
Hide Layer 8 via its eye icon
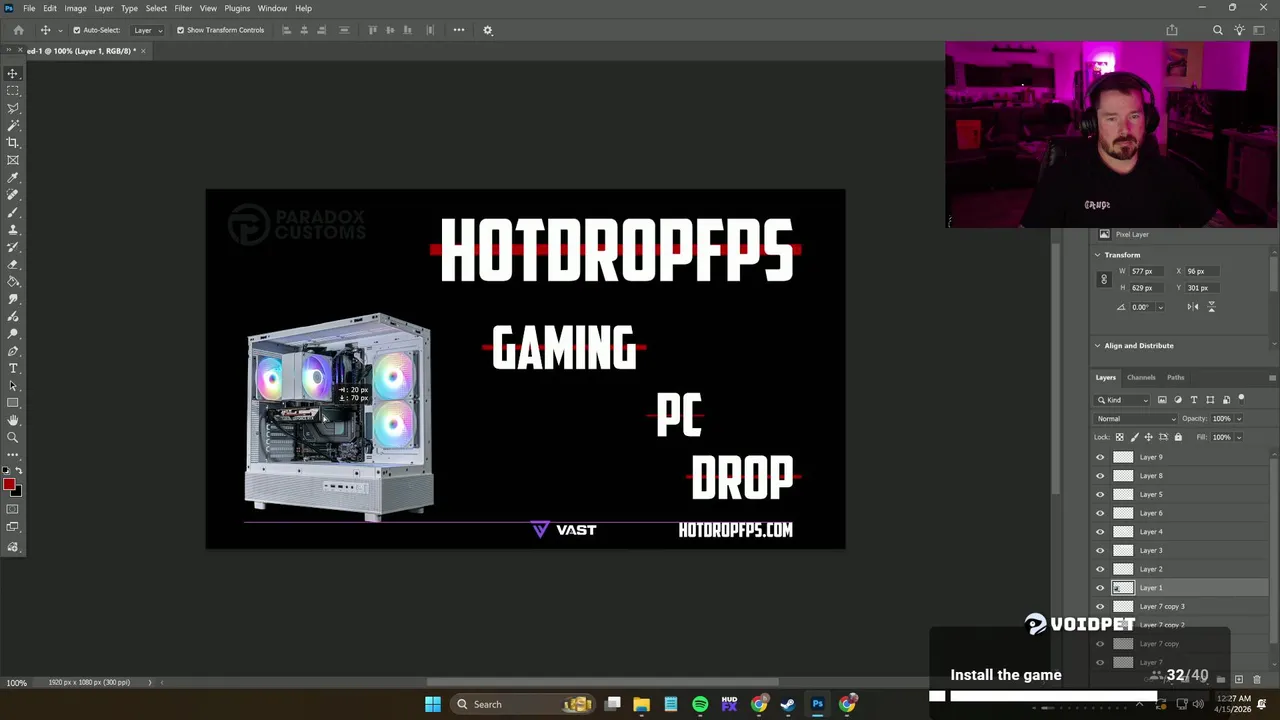[x=1101, y=476]
